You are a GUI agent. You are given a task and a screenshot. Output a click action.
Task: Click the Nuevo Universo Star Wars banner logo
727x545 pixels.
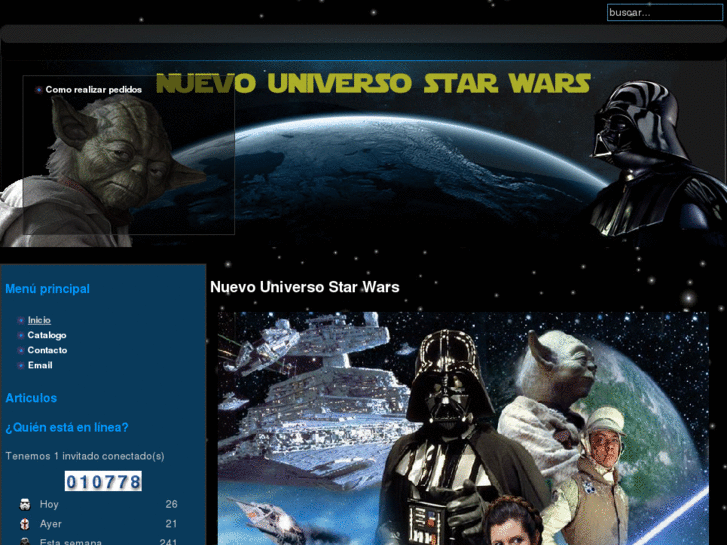click(x=373, y=83)
